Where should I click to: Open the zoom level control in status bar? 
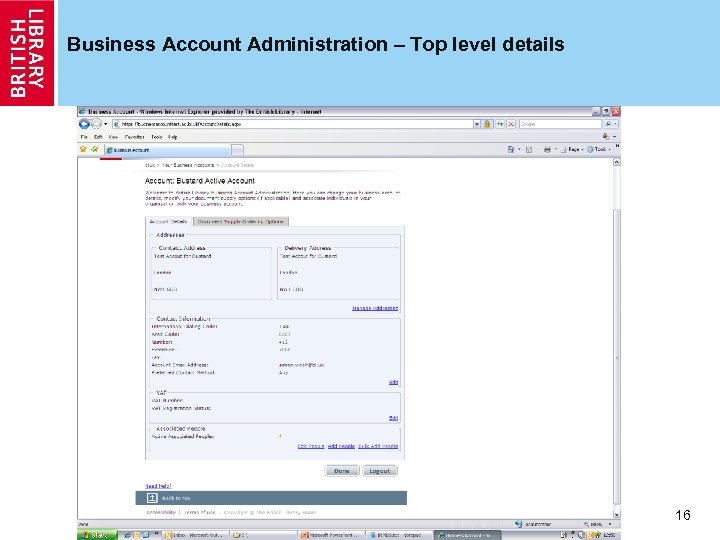click(599, 524)
